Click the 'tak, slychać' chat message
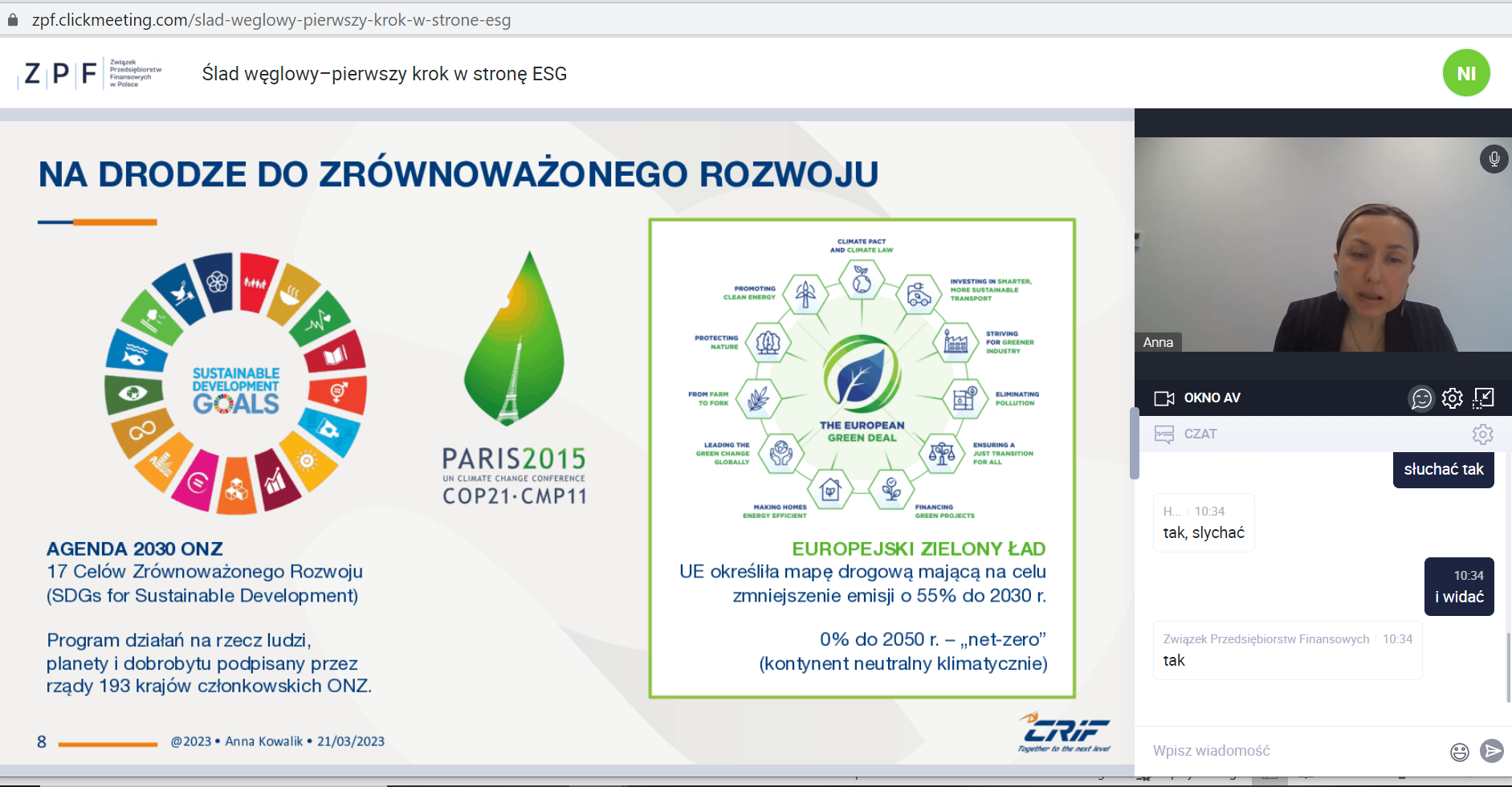Screen dimensions: 1512x787 point(1203,523)
